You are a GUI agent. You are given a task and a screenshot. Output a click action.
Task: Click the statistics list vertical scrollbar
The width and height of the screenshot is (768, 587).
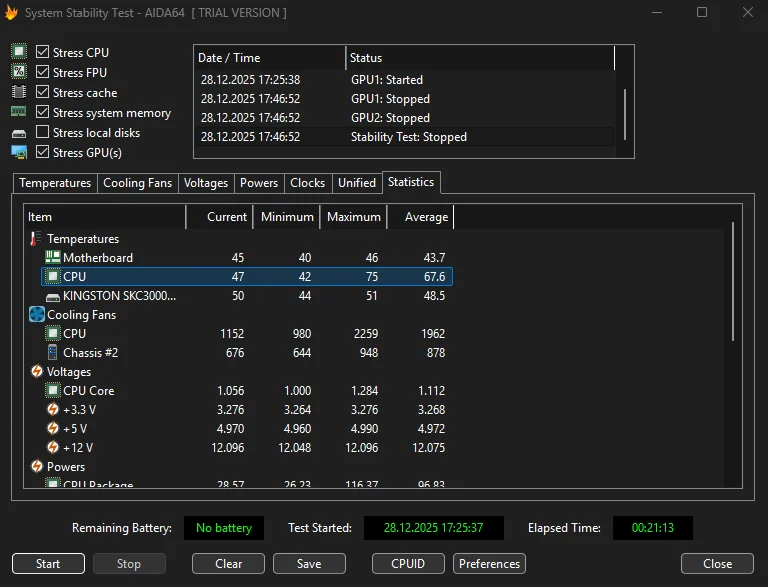733,282
